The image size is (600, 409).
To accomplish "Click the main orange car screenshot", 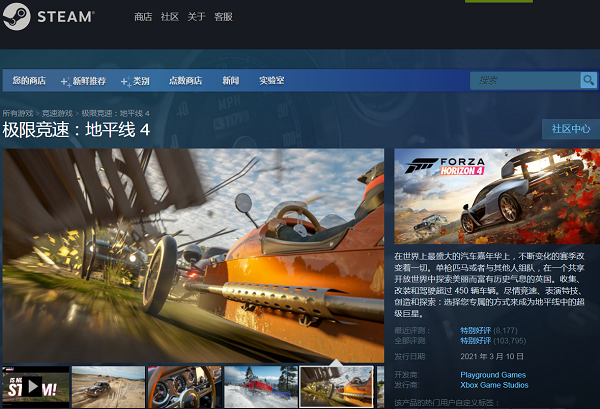I will [193, 255].
